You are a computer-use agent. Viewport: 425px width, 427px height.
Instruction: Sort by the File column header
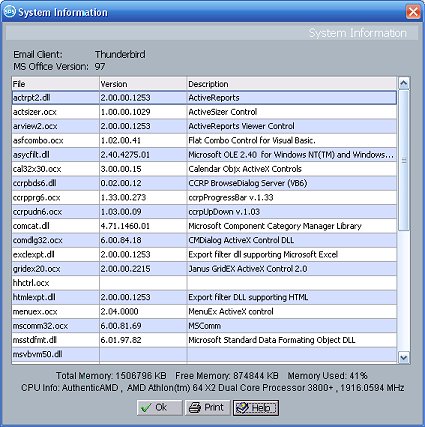pyautogui.click(x=55, y=84)
